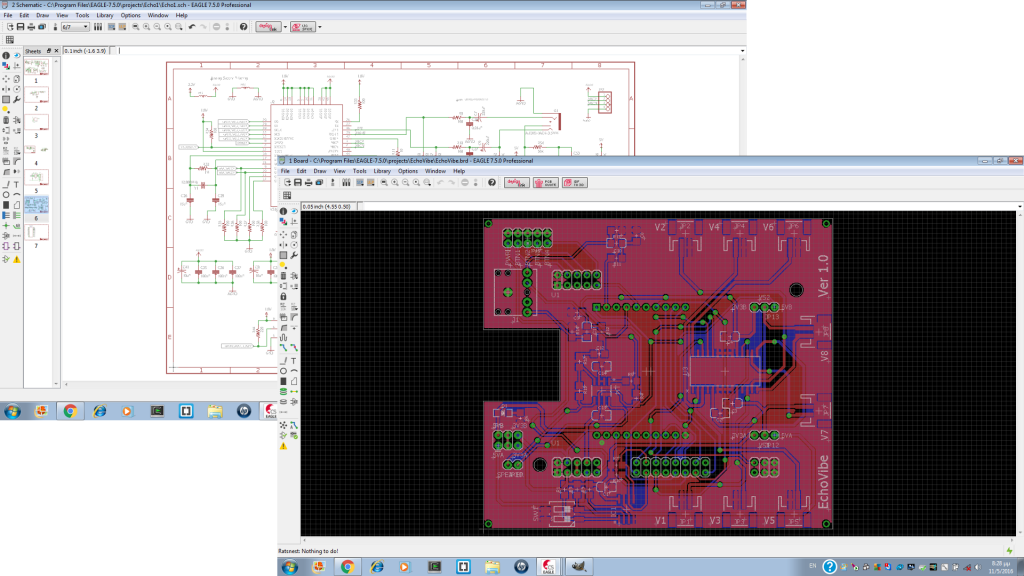Expand the IDF to 3D dropdown arrow in schematic
Viewport: 1024px width, 576px height.
point(319,27)
